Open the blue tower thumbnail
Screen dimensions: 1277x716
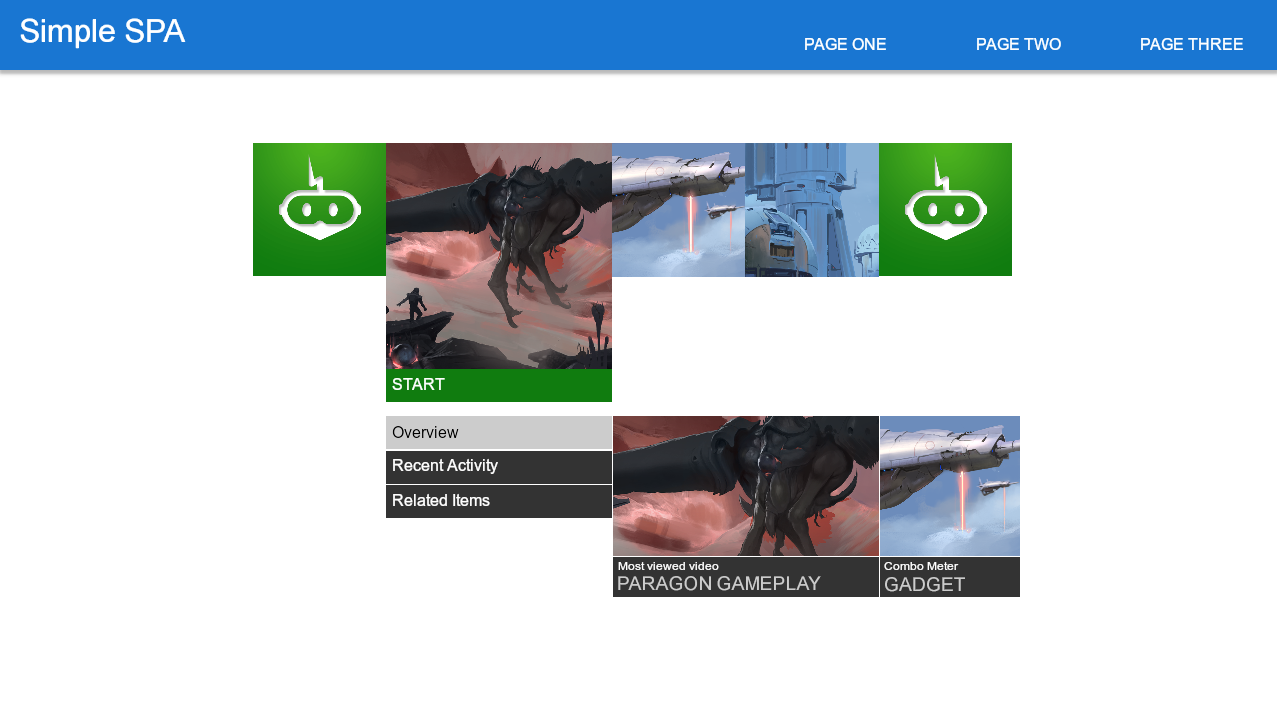coord(812,210)
